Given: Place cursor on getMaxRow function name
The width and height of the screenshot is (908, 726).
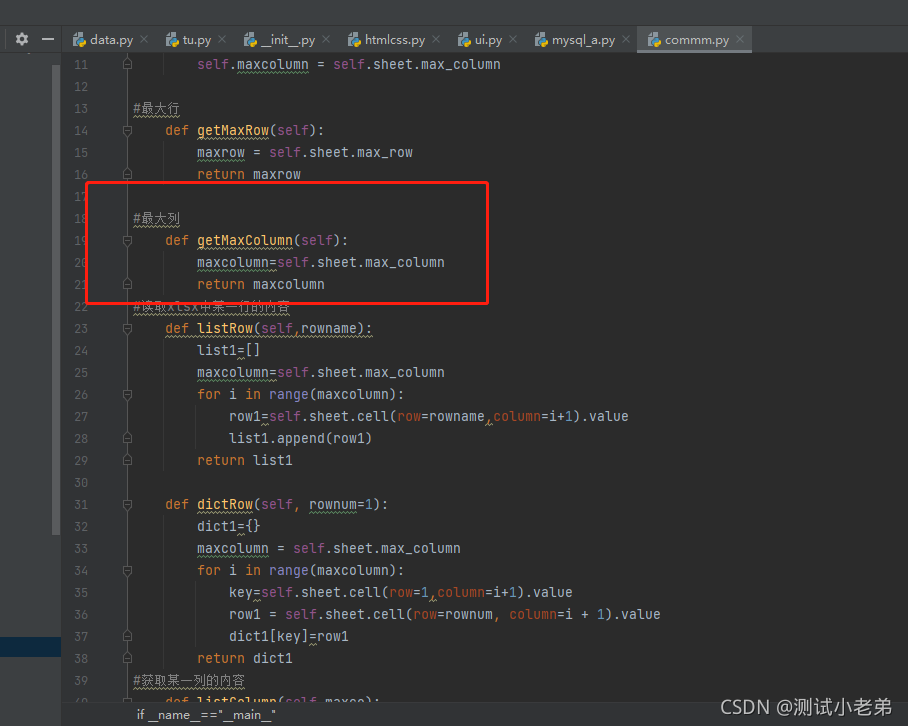Looking at the screenshot, I should pyautogui.click(x=233, y=131).
